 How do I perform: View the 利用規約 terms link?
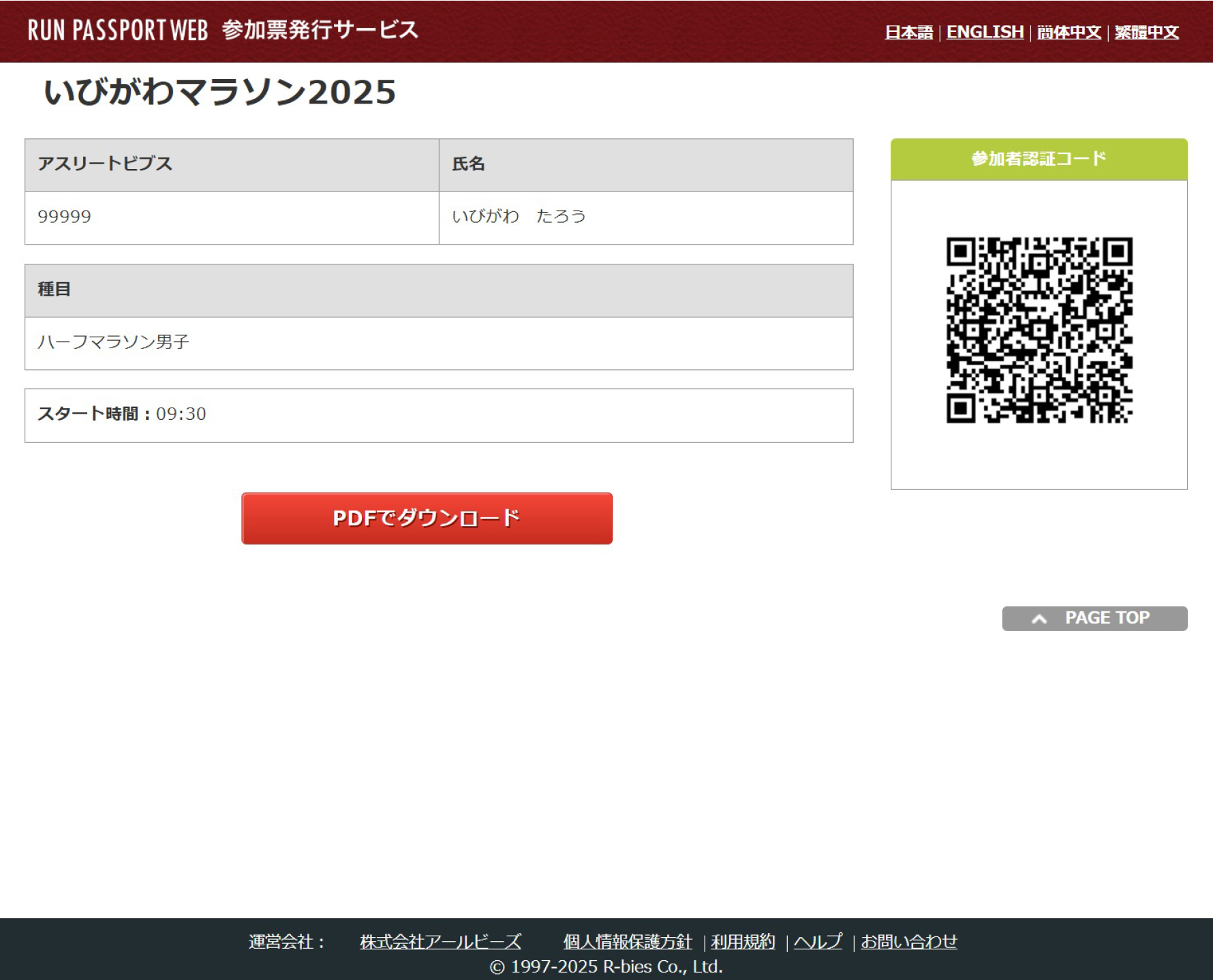[743, 941]
